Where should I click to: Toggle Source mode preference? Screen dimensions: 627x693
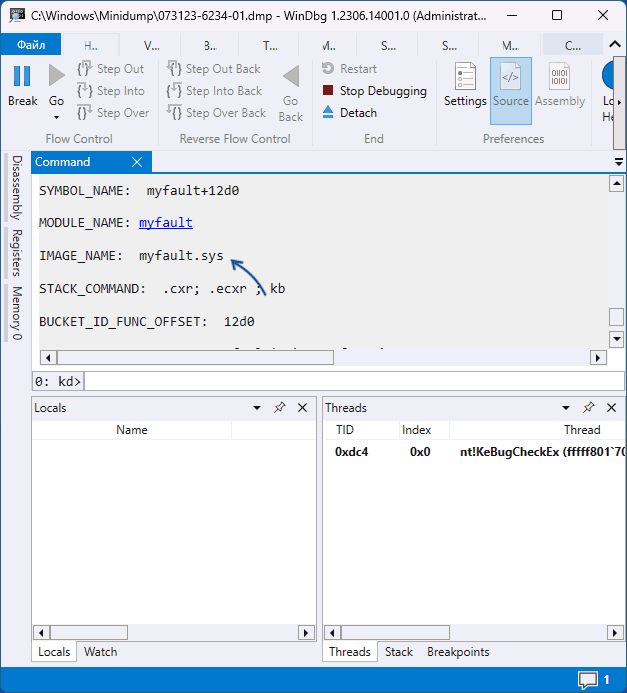click(511, 91)
